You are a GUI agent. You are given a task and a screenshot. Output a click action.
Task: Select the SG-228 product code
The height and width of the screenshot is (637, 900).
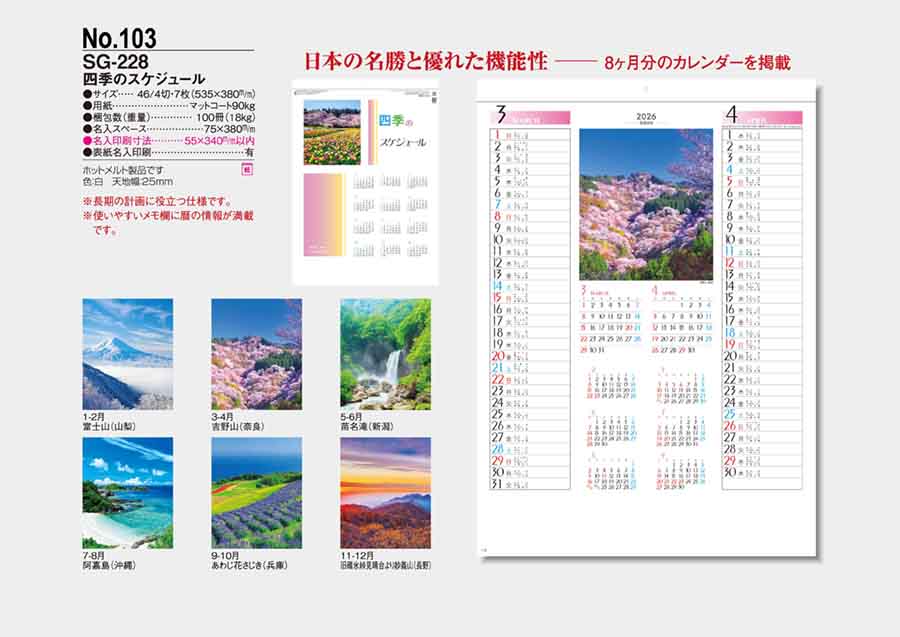115,61
